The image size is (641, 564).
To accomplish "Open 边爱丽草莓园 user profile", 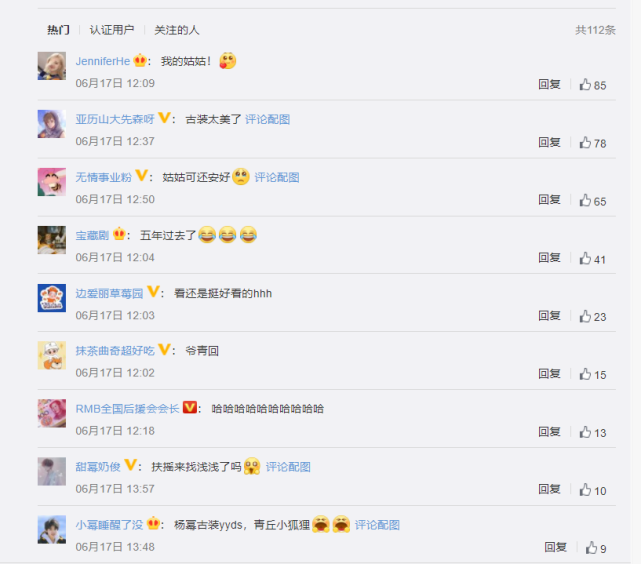I will pos(109,293).
